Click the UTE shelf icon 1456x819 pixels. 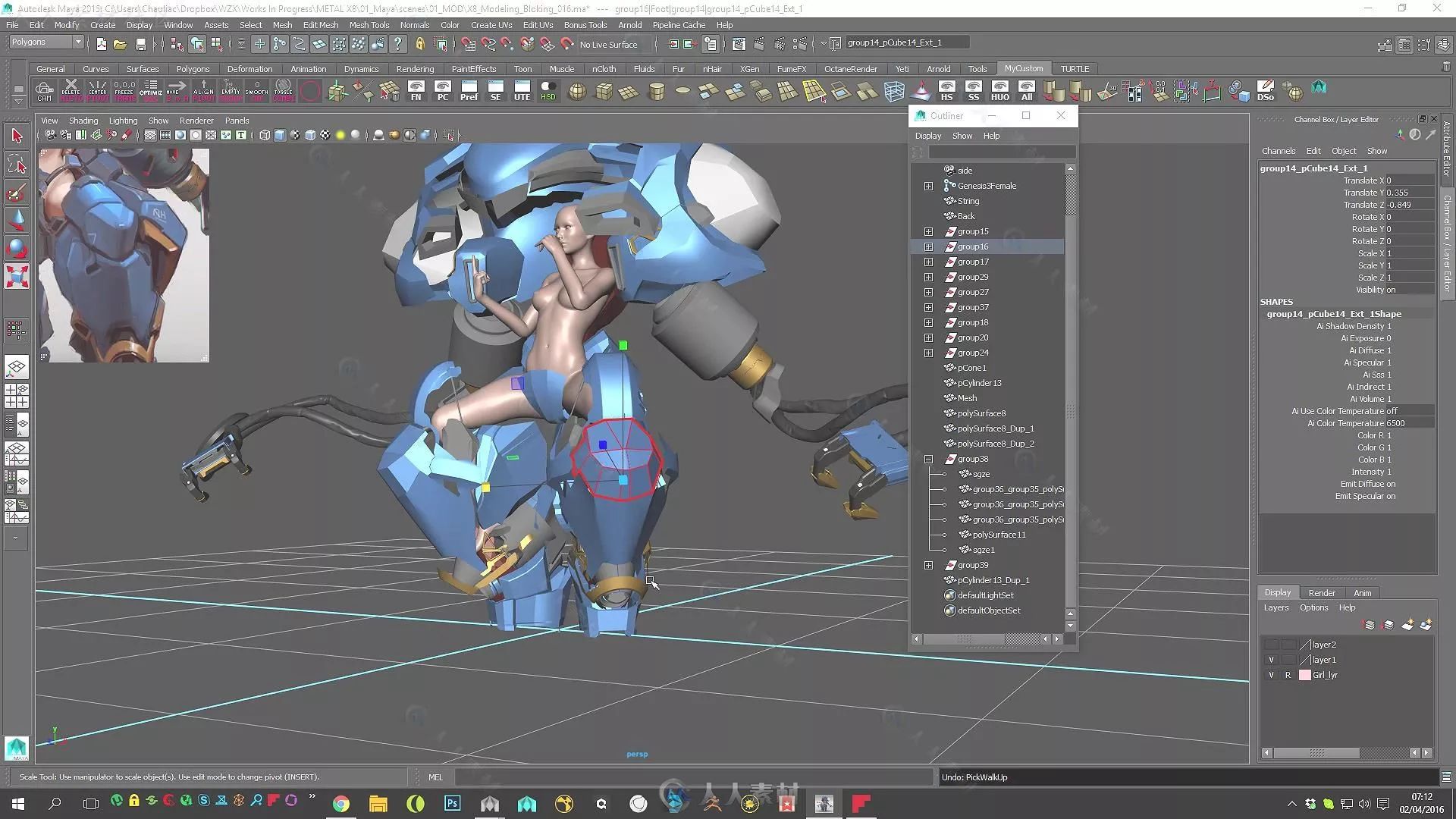pos(522,91)
